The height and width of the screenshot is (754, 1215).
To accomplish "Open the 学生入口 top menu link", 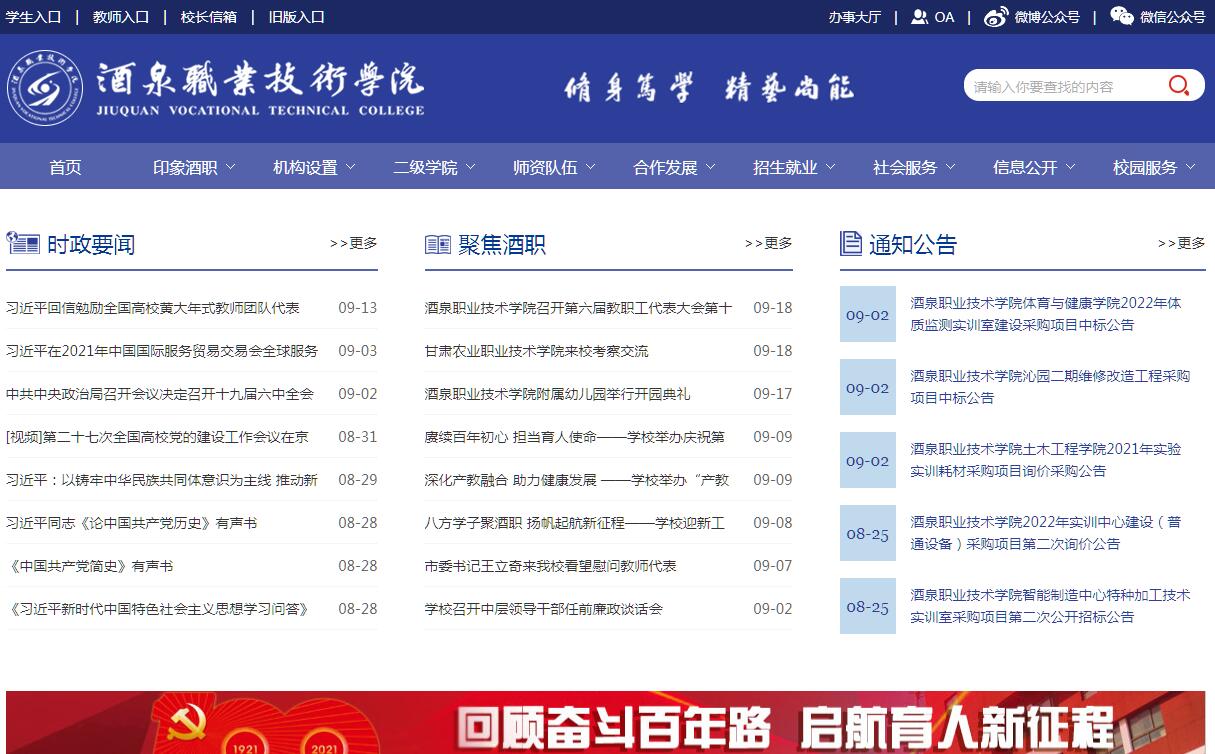I will (33, 17).
